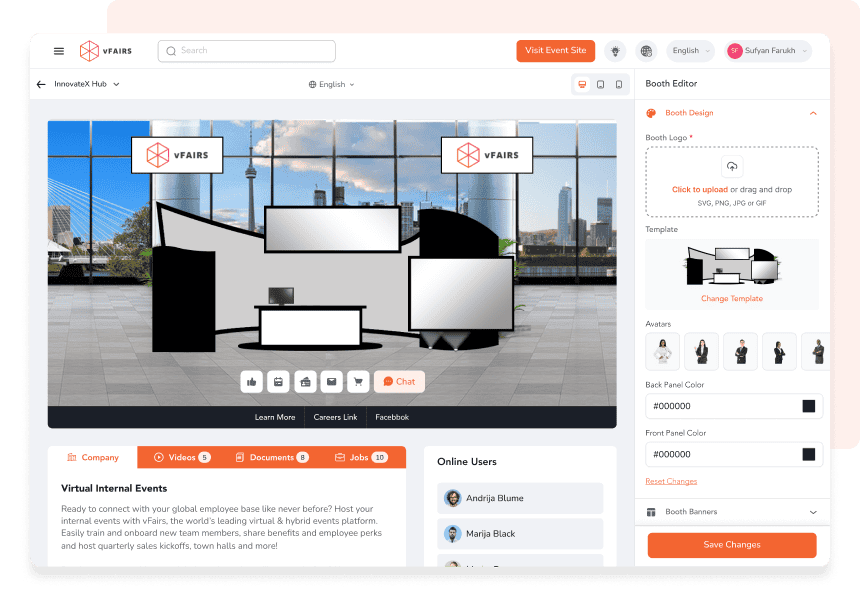Click the calendar booth icon
The image size is (860, 600).
pyautogui.click(x=278, y=382)
